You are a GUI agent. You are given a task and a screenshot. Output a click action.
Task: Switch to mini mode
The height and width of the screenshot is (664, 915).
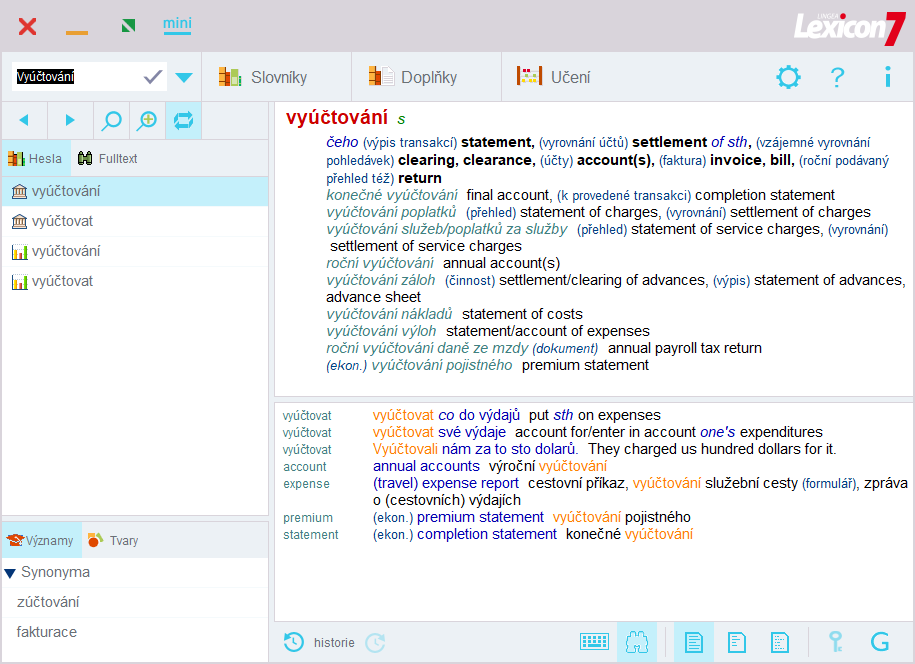(177, 25)
